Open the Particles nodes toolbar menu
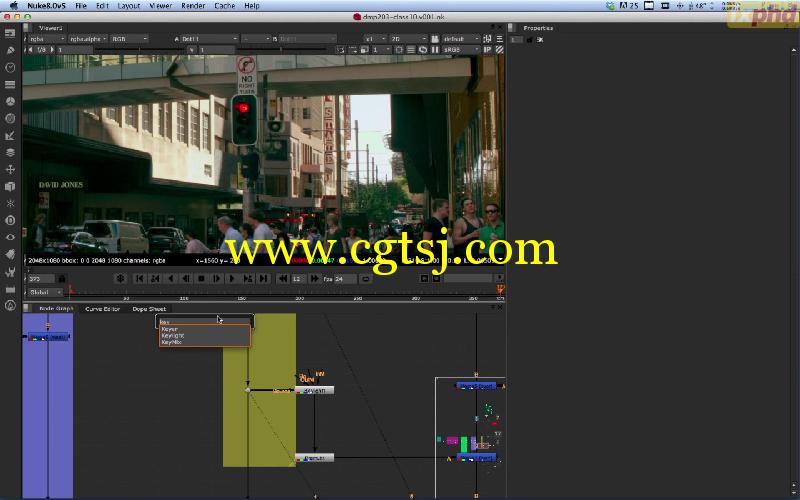The image size is (800, 500). pyautogui.click(x=10, y=204)
